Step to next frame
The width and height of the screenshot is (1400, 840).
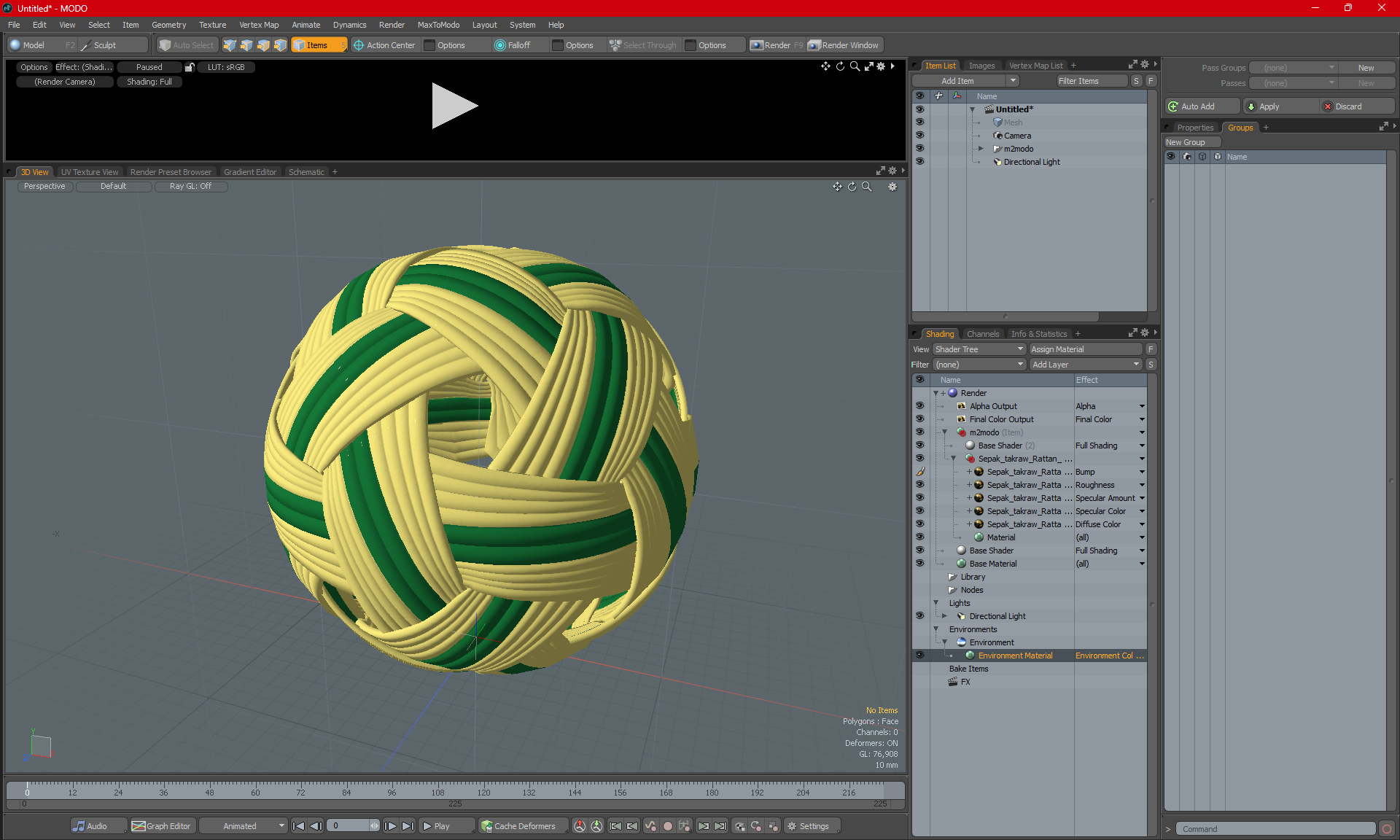[x=391, y=826]
